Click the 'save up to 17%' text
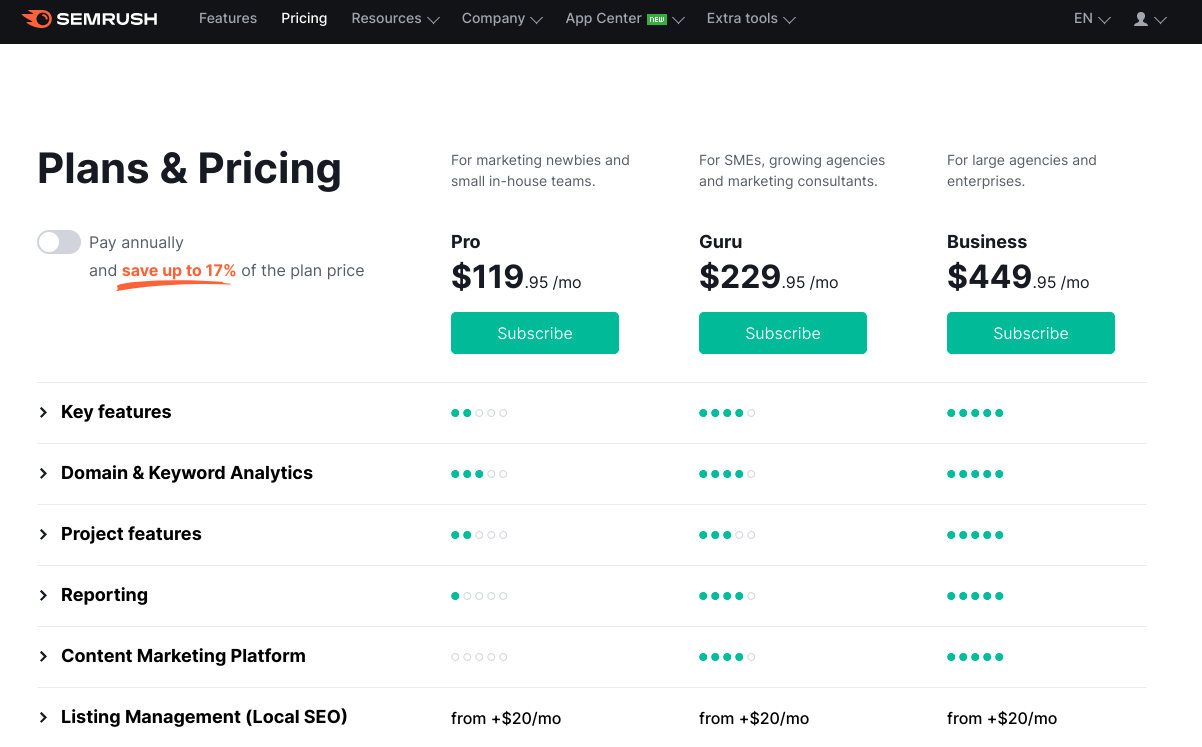1202x747 pixels. [x=179, y=271]
